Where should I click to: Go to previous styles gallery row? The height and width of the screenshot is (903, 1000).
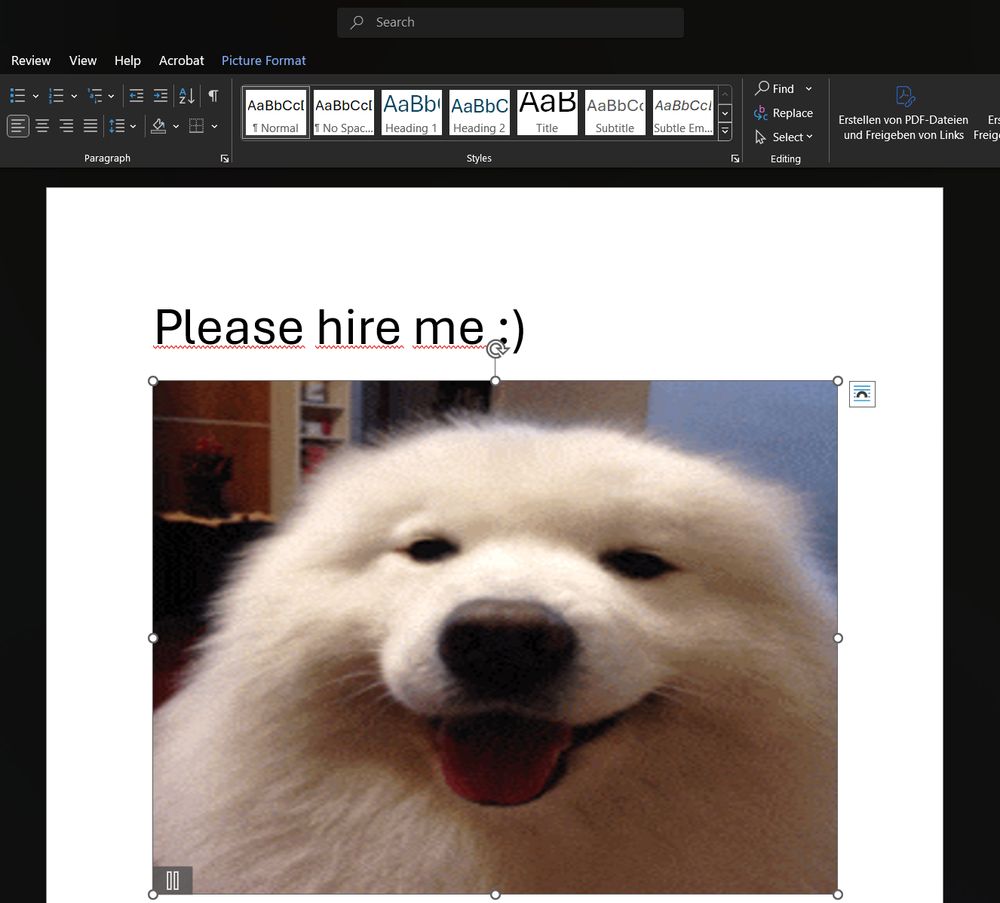click(725, 94)
